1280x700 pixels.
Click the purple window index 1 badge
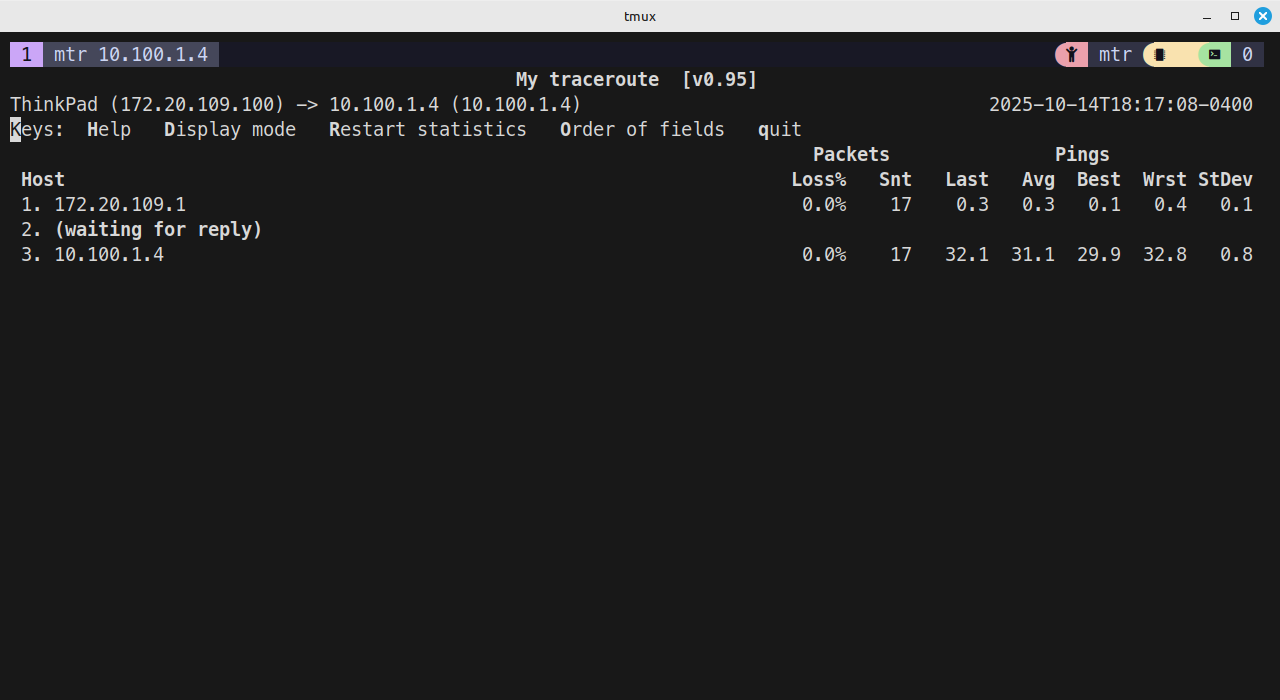(x=26, y=55)
